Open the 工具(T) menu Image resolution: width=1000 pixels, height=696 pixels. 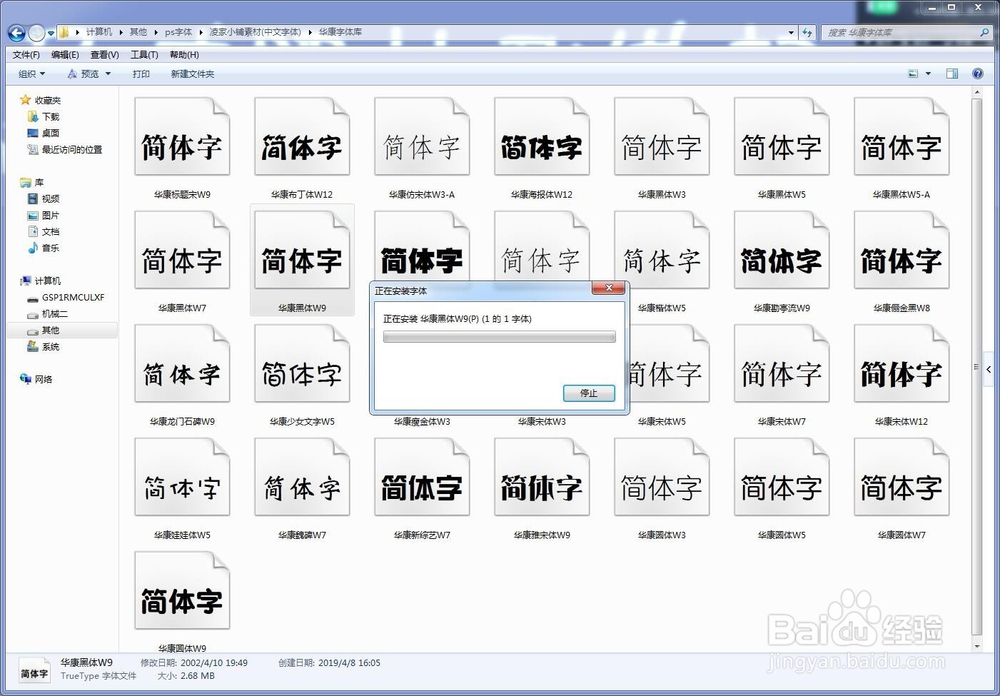coord(144,55)
